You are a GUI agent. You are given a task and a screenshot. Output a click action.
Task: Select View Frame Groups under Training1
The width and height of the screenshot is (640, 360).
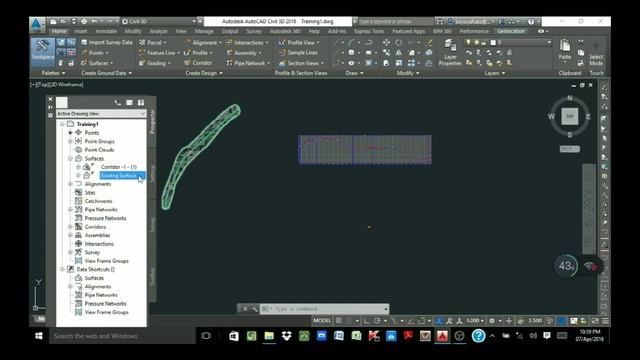tap(107, 261)
